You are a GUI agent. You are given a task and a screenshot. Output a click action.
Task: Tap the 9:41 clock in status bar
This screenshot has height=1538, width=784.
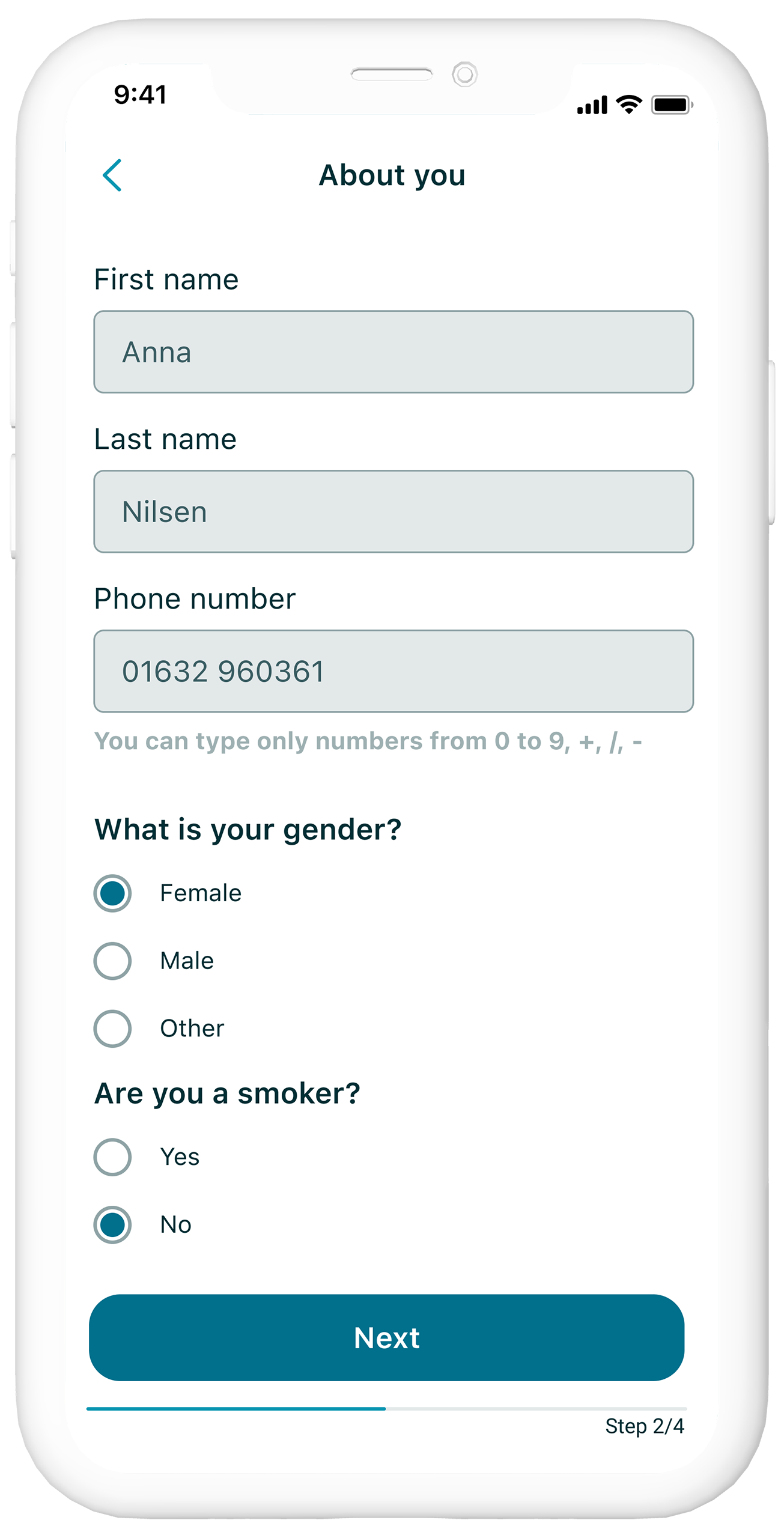coord(140,95)
